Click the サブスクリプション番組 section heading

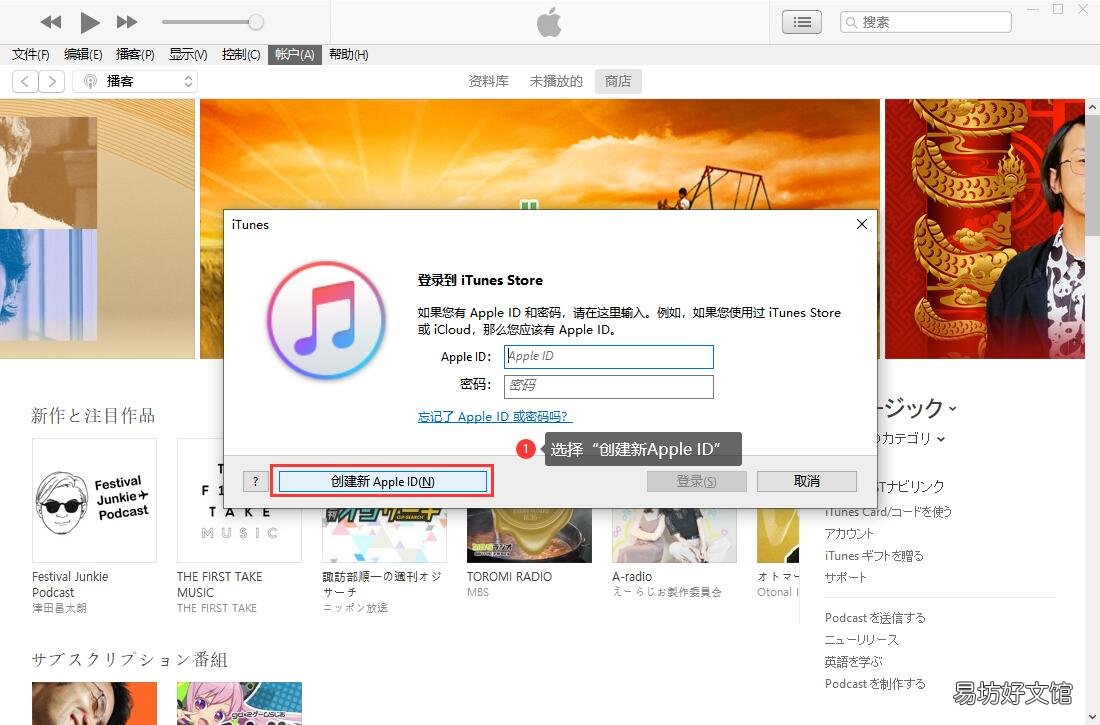pos(130,660)
